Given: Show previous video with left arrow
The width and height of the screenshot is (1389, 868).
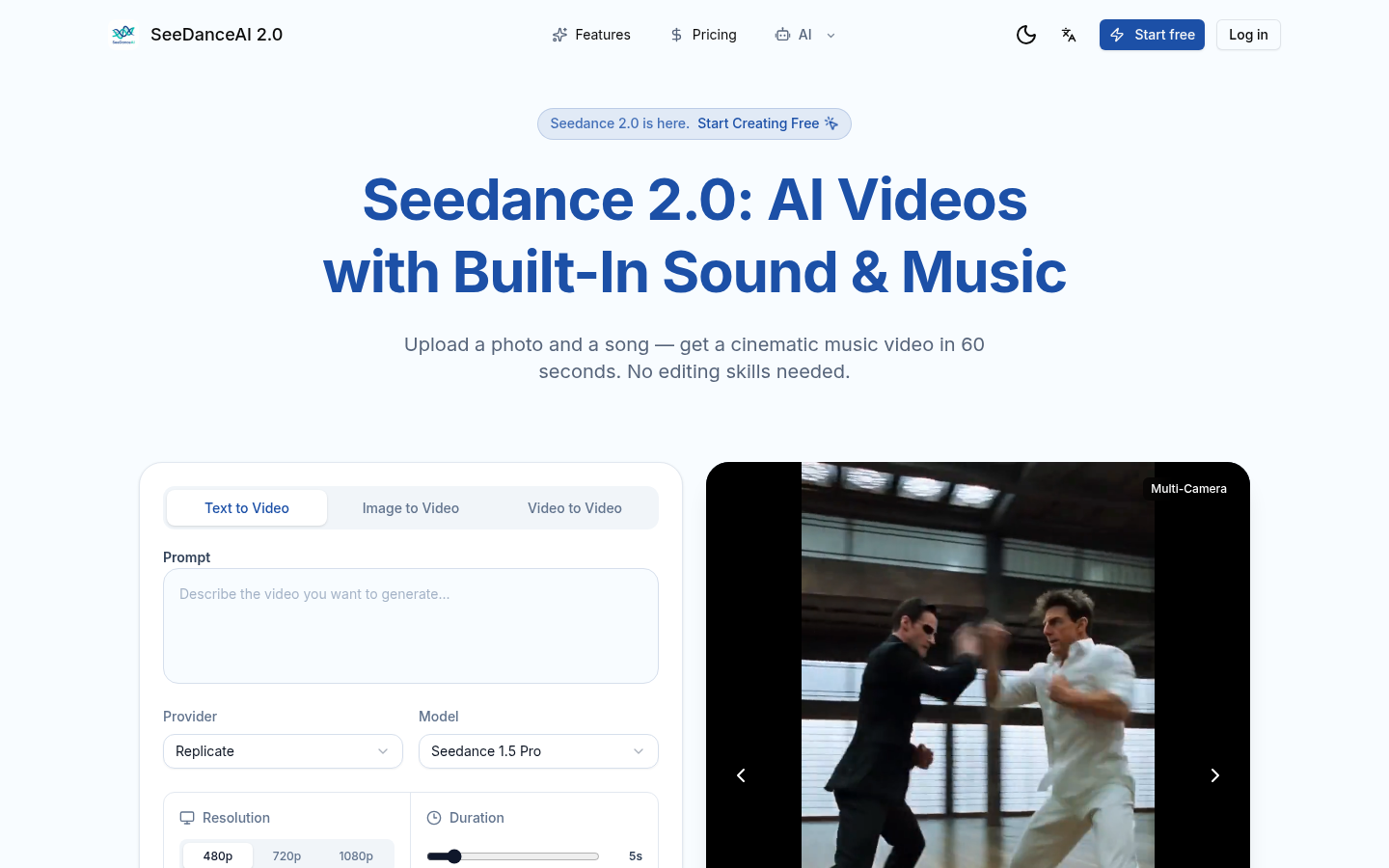Looking at the screenshot, I should click(x=741, y=775).
